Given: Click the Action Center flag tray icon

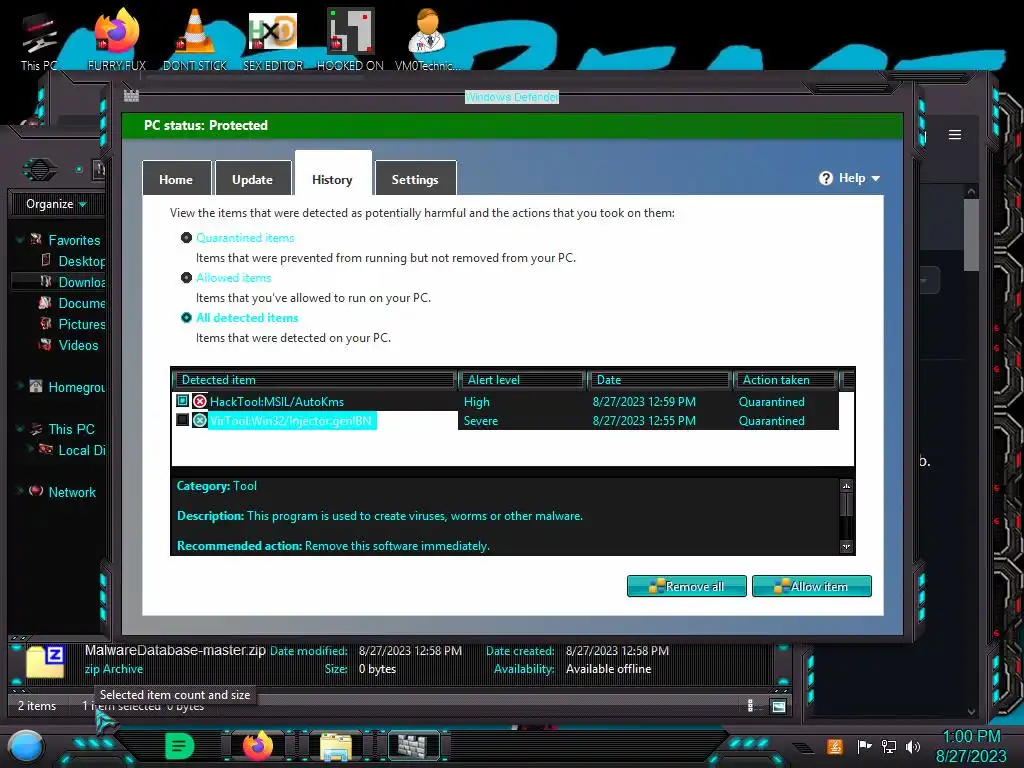Looking at the screenshot, I should [x=864, y=746].
